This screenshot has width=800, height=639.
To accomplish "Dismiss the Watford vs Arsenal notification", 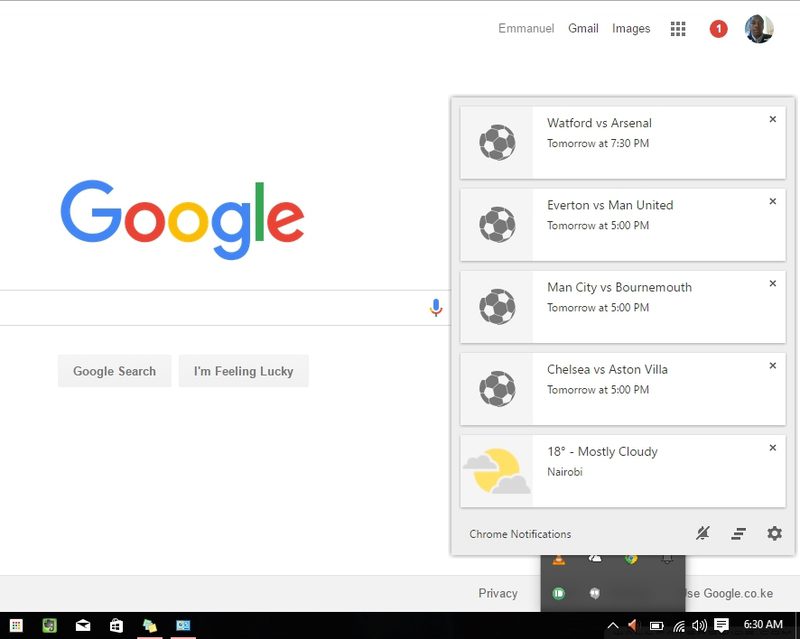I will point(772,119).
